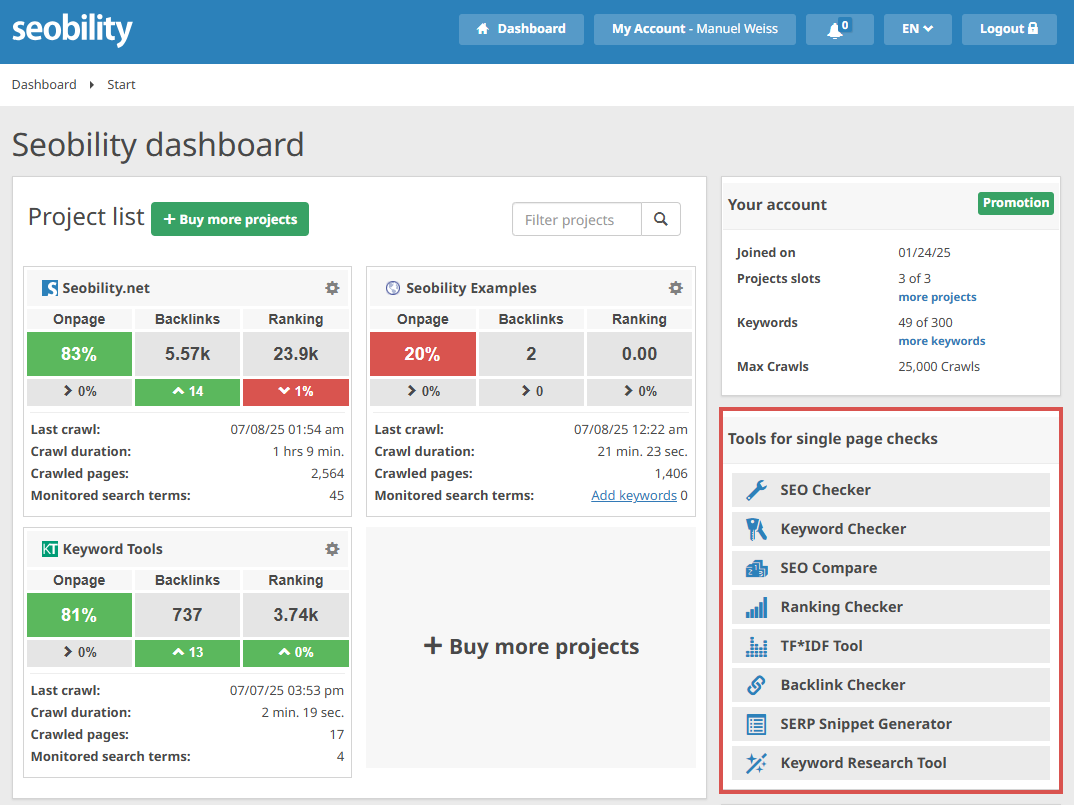Select the green 83% Onpage score tile
This screenshot has width=1074, height=805.
(x=79, y=354)
